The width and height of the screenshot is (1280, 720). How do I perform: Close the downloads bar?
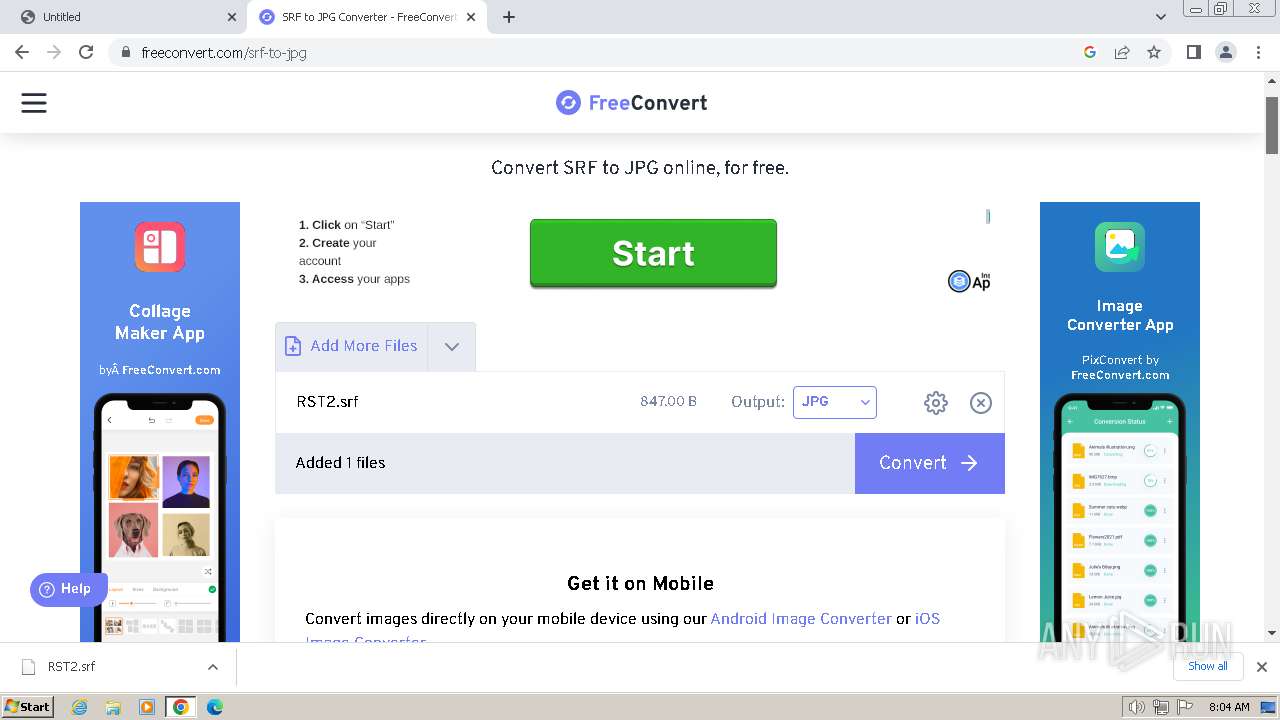click(1262, 667)
